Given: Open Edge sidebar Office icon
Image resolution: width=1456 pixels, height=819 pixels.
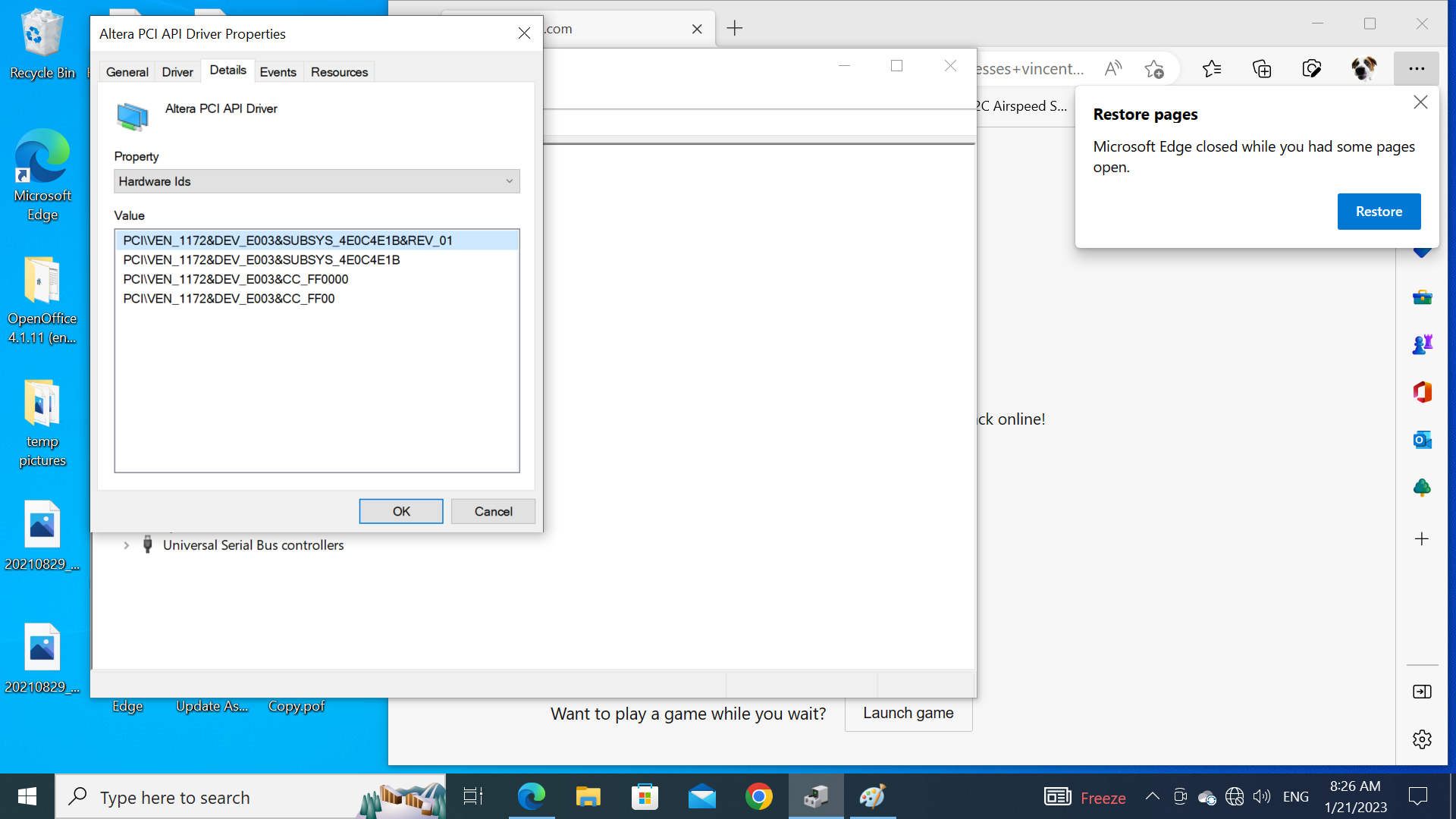Looking at the screenshot, I should 1422,392.
